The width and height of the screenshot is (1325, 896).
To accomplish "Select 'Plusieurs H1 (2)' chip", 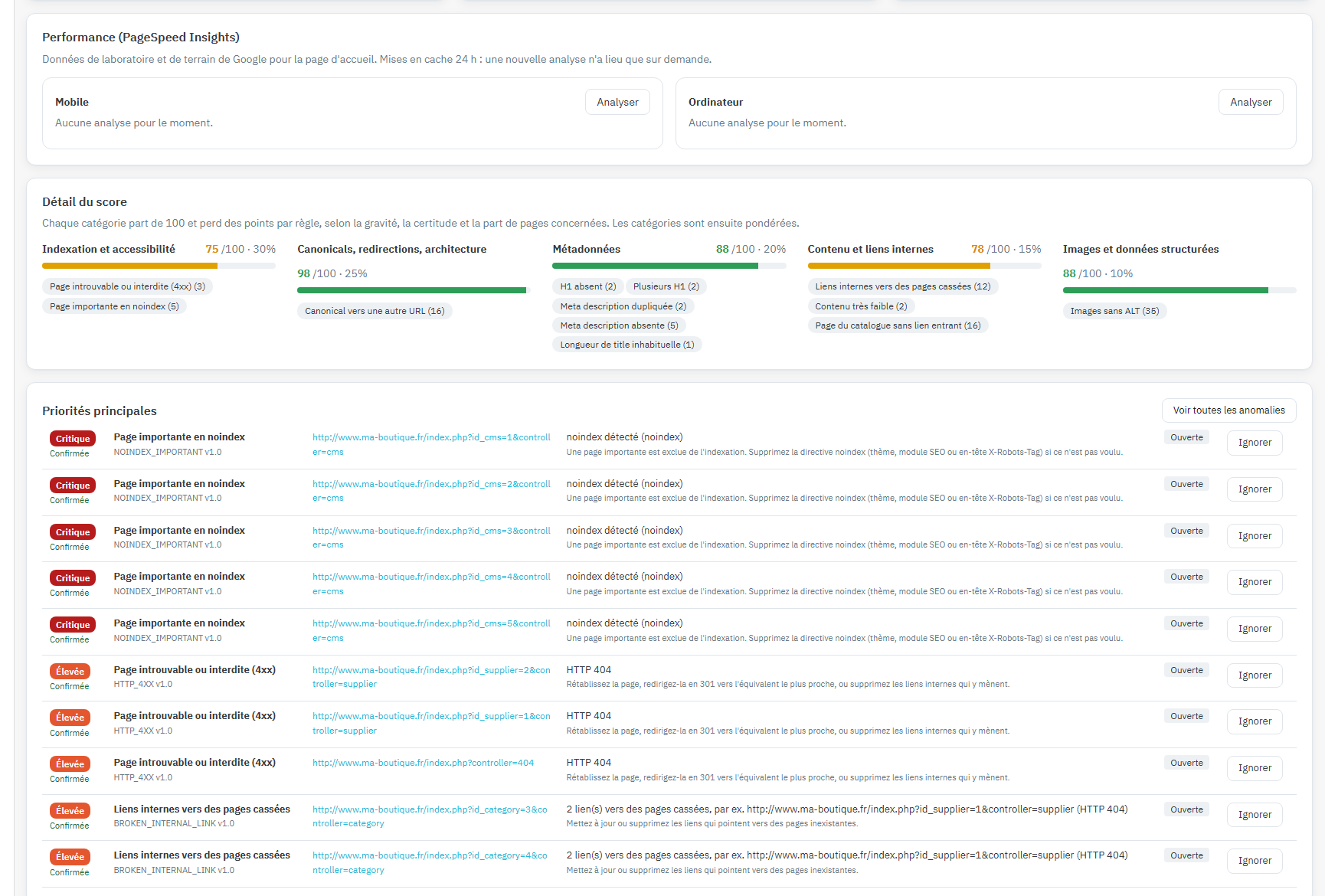I will [x=666, y=286].
